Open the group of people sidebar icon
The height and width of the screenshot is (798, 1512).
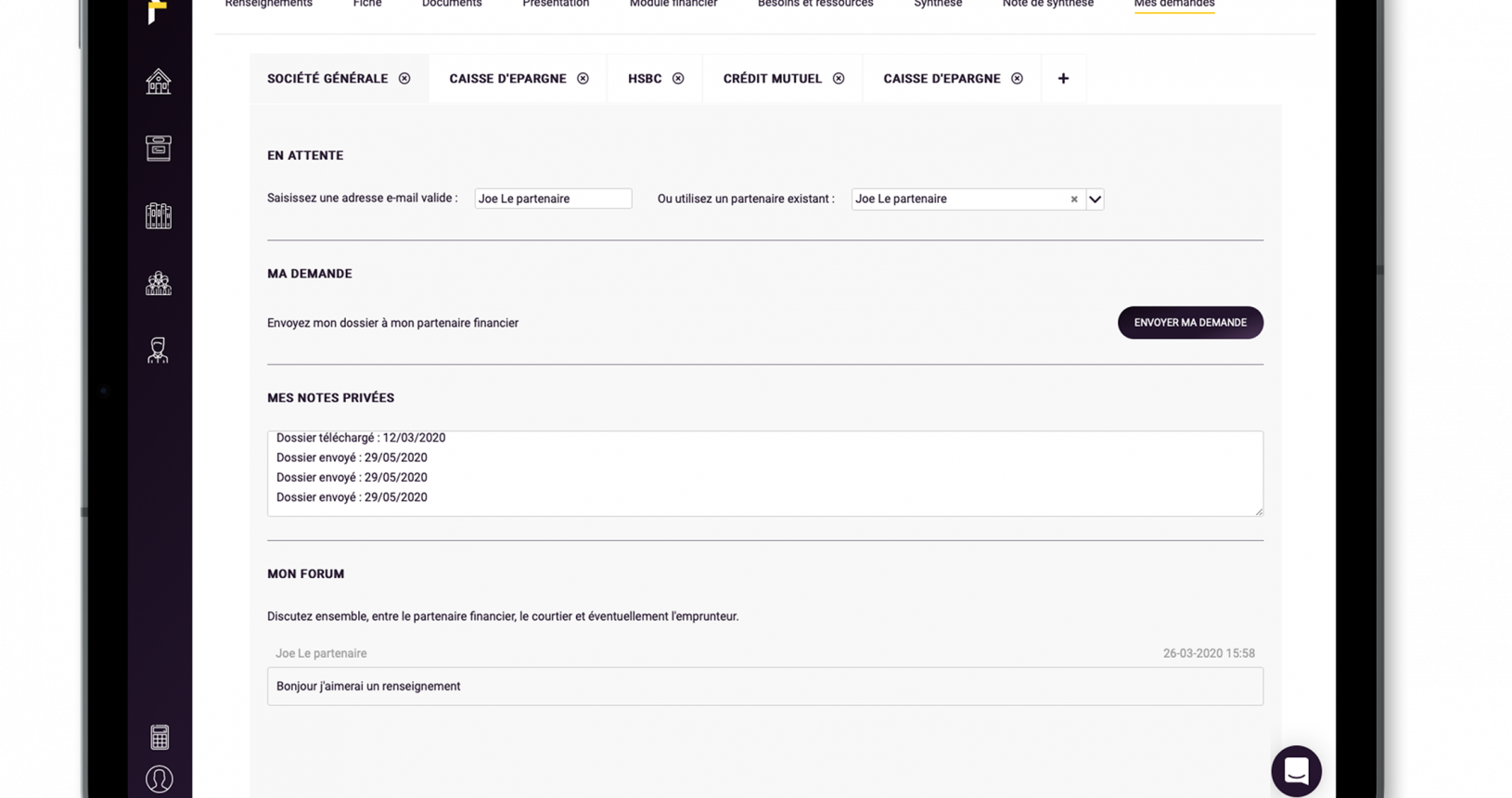(x=159, y=283)
